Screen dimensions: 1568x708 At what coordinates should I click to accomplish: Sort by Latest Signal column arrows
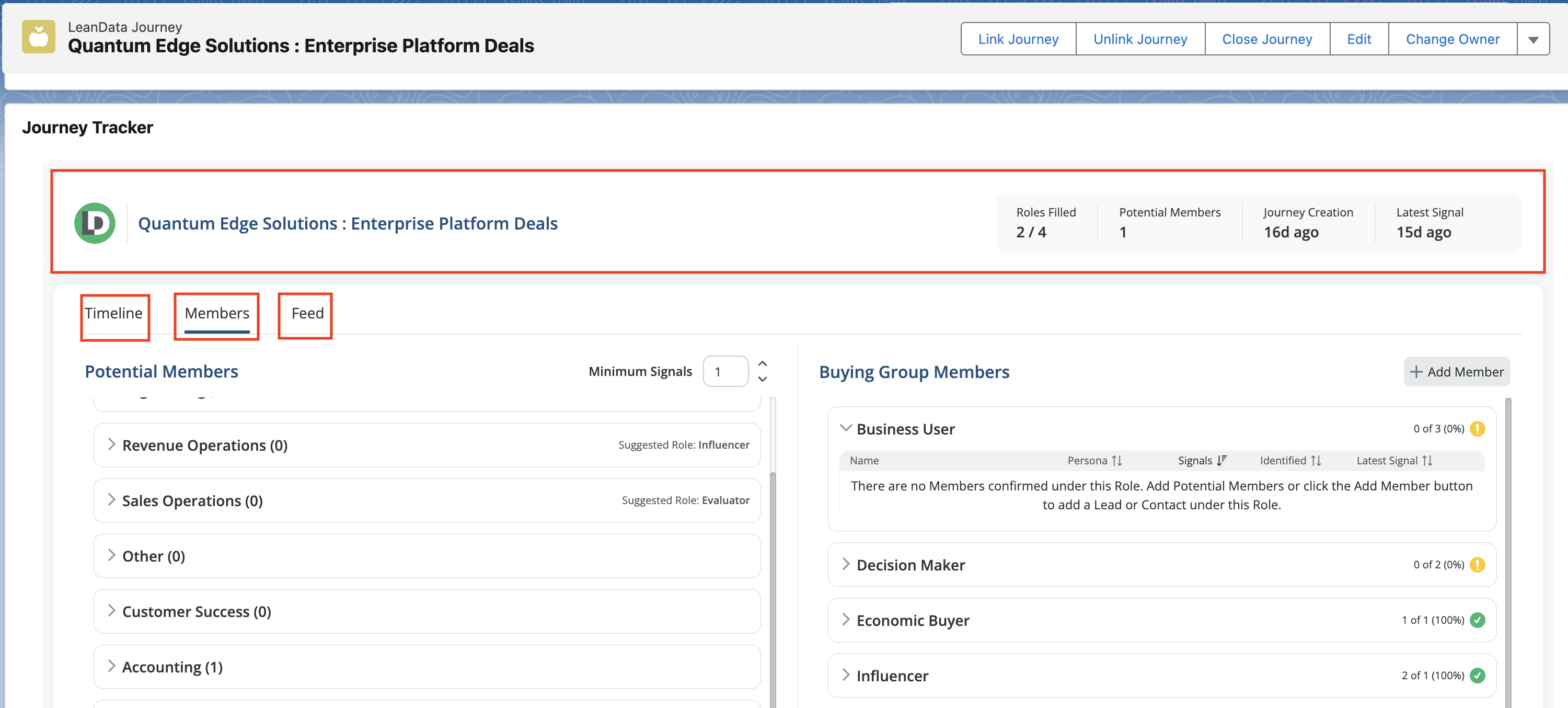coord(1427,460)
